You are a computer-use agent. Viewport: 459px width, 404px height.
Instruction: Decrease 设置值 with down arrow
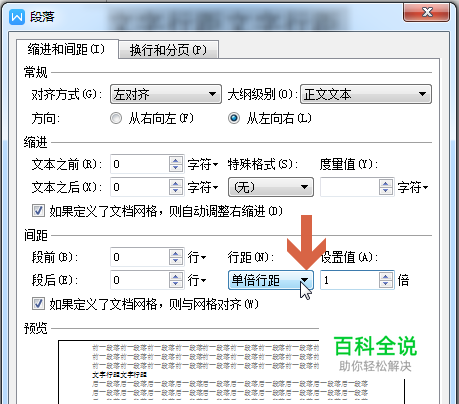click(x=386, y=284)
